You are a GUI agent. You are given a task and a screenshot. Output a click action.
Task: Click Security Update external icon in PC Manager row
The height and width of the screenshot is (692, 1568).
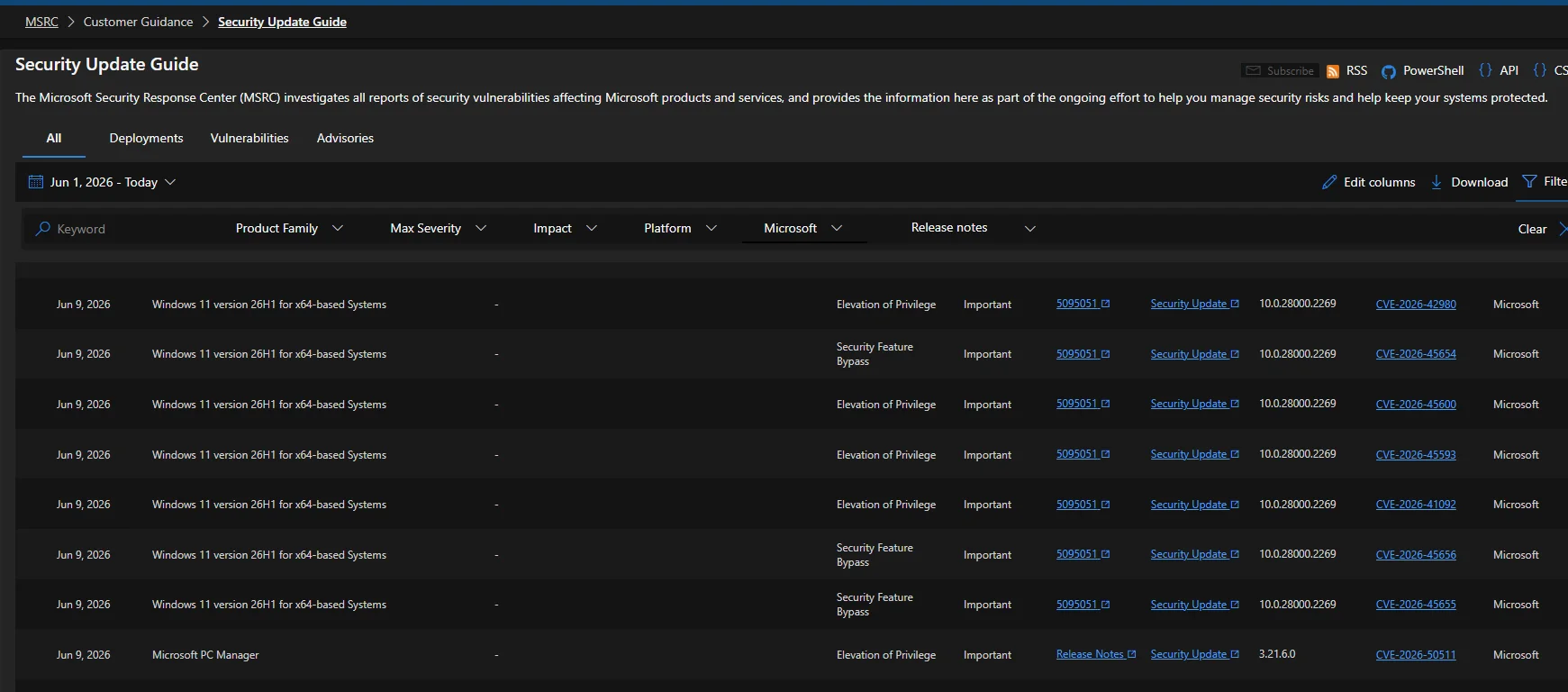[1235, 654]
